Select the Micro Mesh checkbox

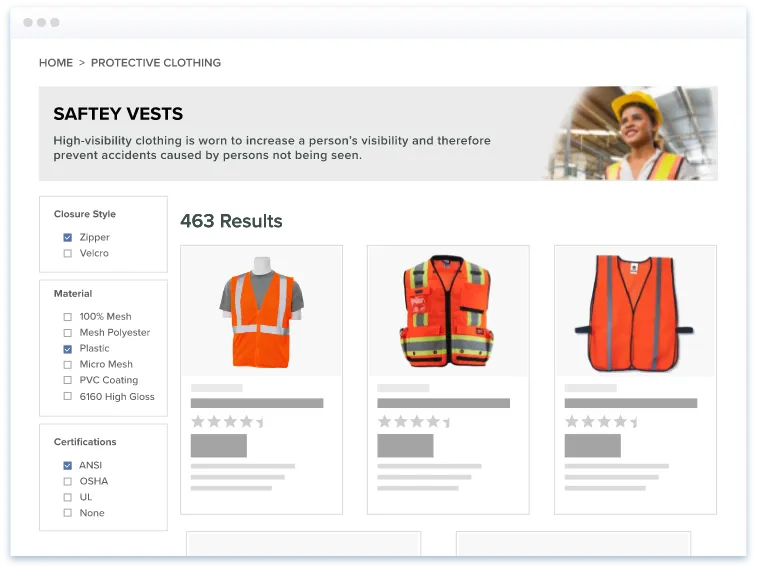tap(68, 364)
